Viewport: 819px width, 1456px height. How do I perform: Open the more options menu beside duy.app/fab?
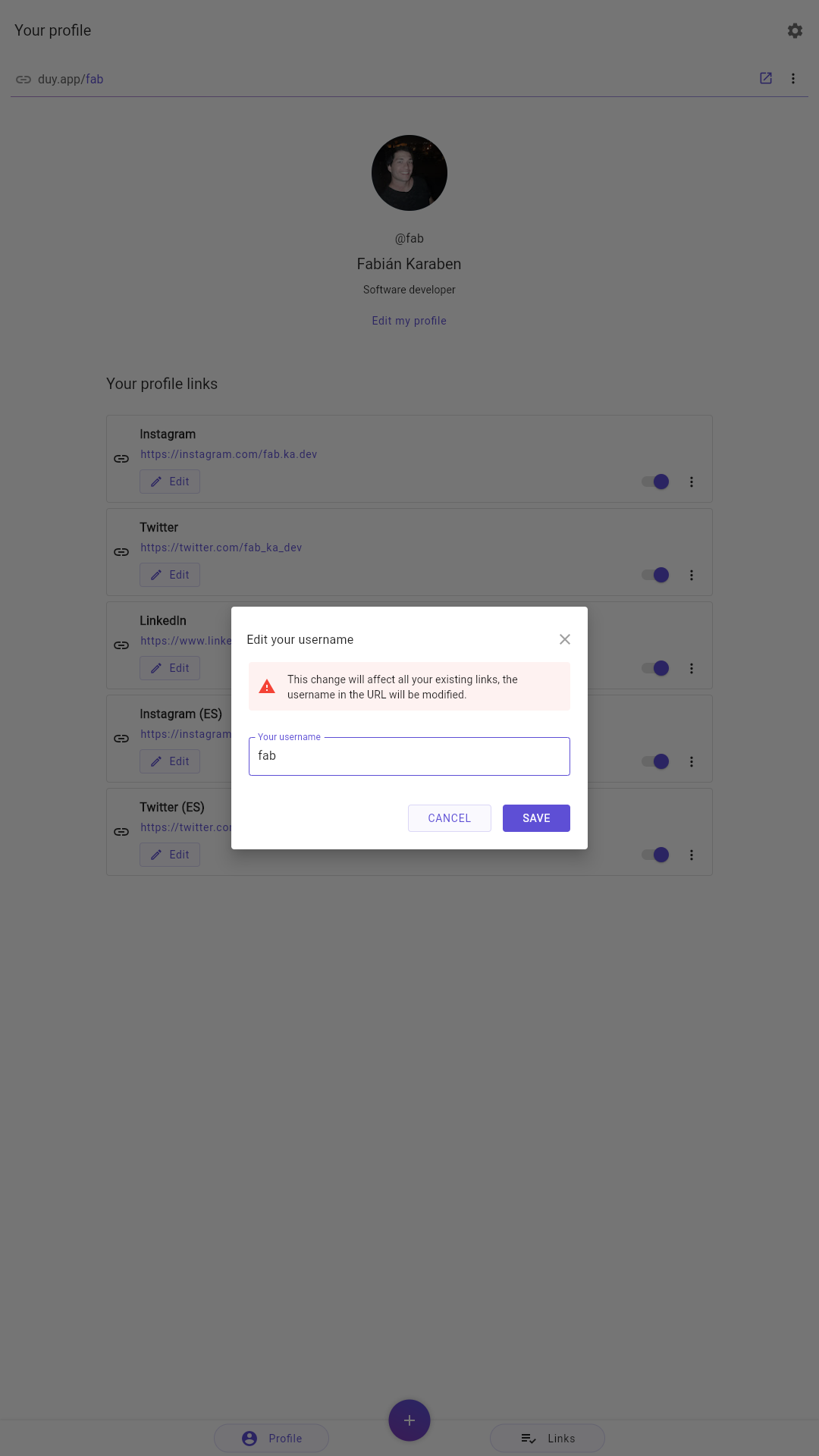(x=793, y=78)
